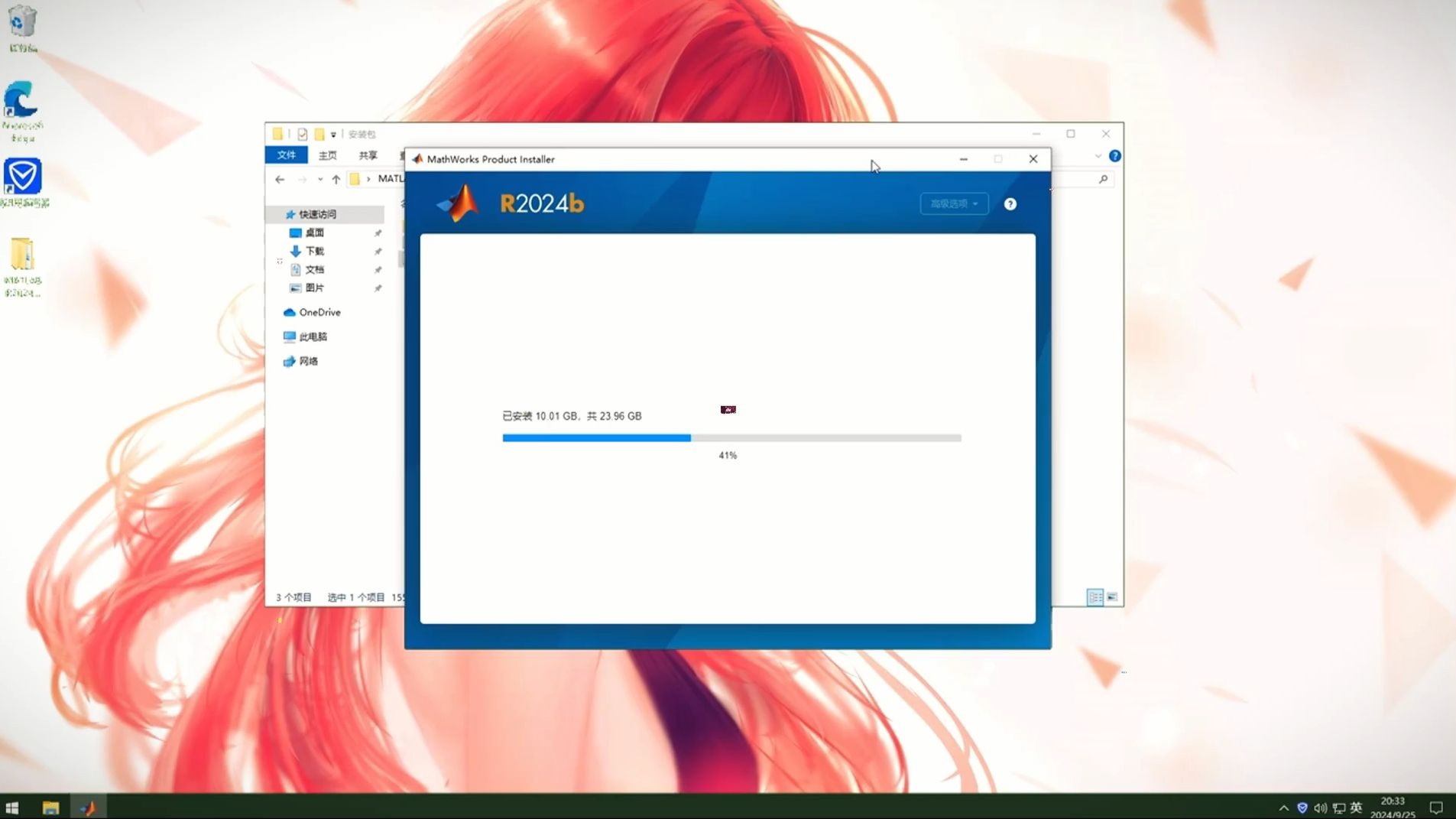Switch to the 主页 ribbon tab
This screenshot has width=1456, height=819.
(327, 155)
